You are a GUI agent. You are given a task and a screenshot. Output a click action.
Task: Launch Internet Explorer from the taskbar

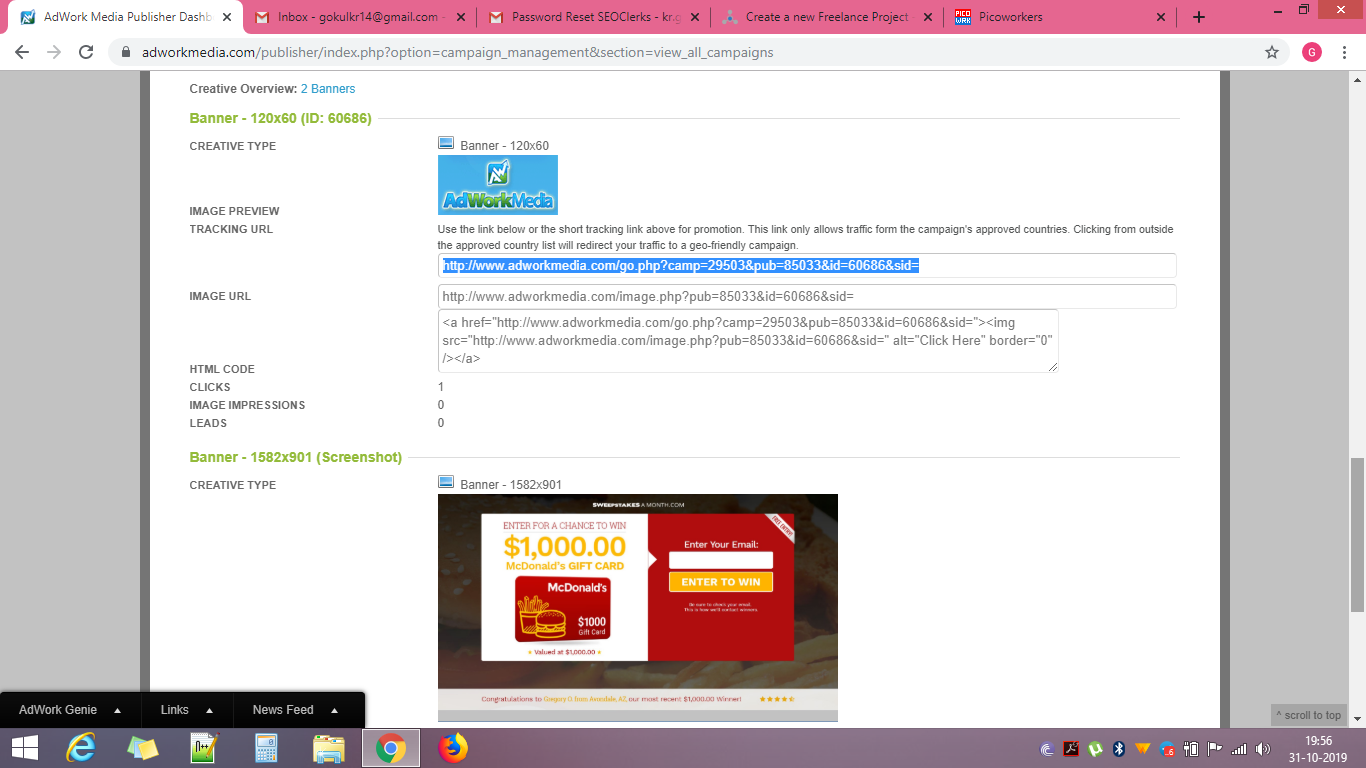80,748
